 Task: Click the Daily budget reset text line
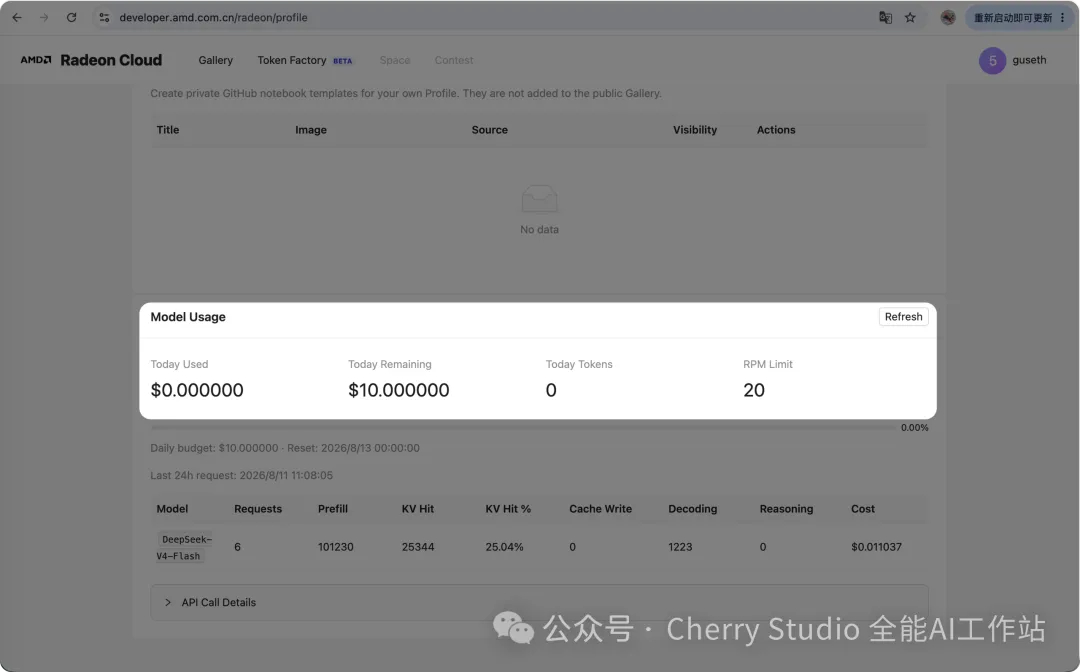pyautogui.click(x=285, y=448)
